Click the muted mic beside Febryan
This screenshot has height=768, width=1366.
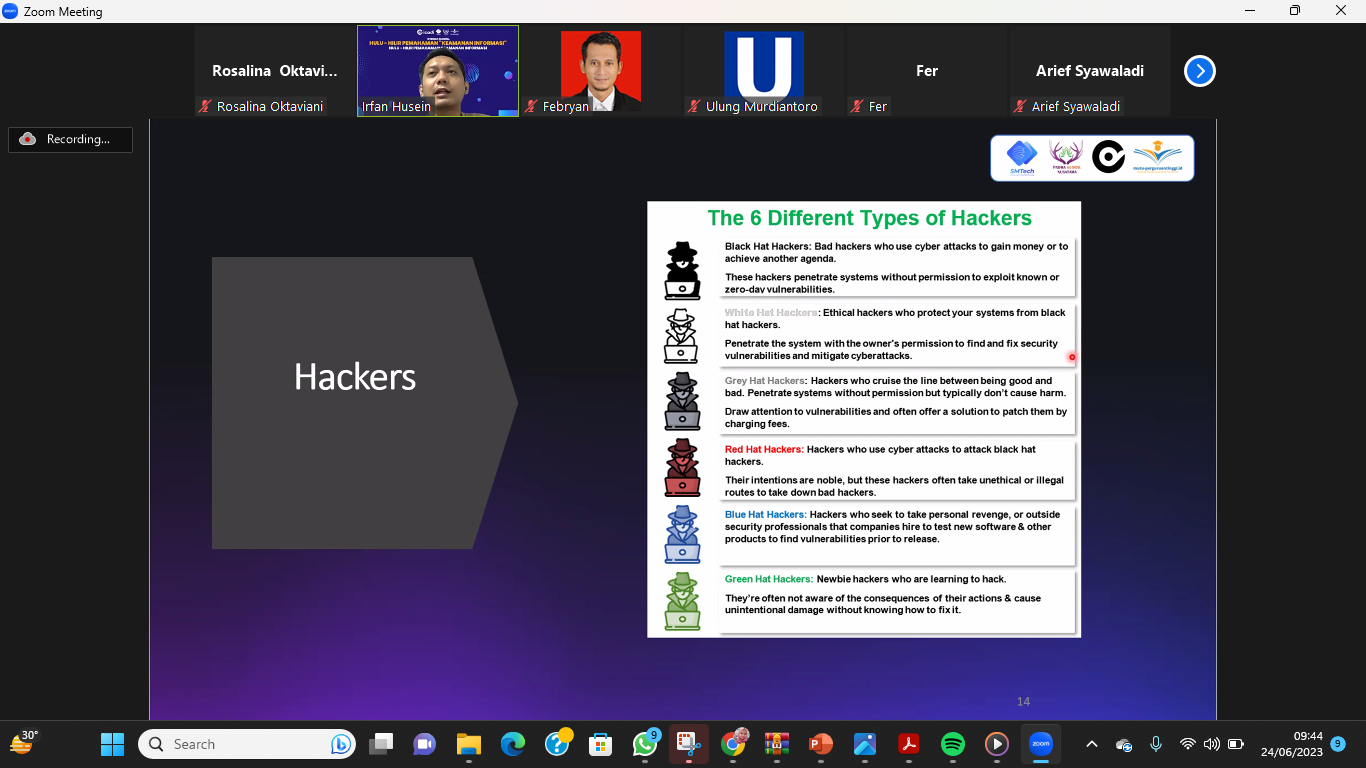pyautogui.click(x=531, y=106)
